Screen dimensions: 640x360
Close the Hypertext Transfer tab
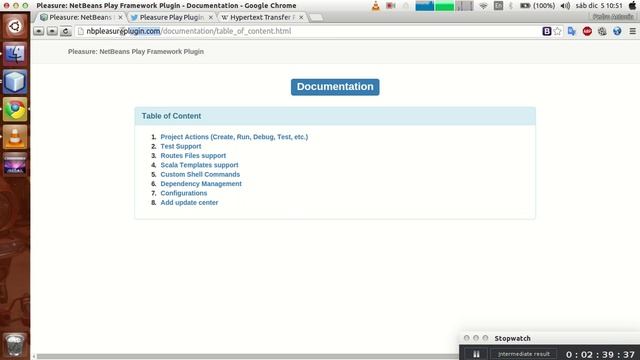(301, 17)
